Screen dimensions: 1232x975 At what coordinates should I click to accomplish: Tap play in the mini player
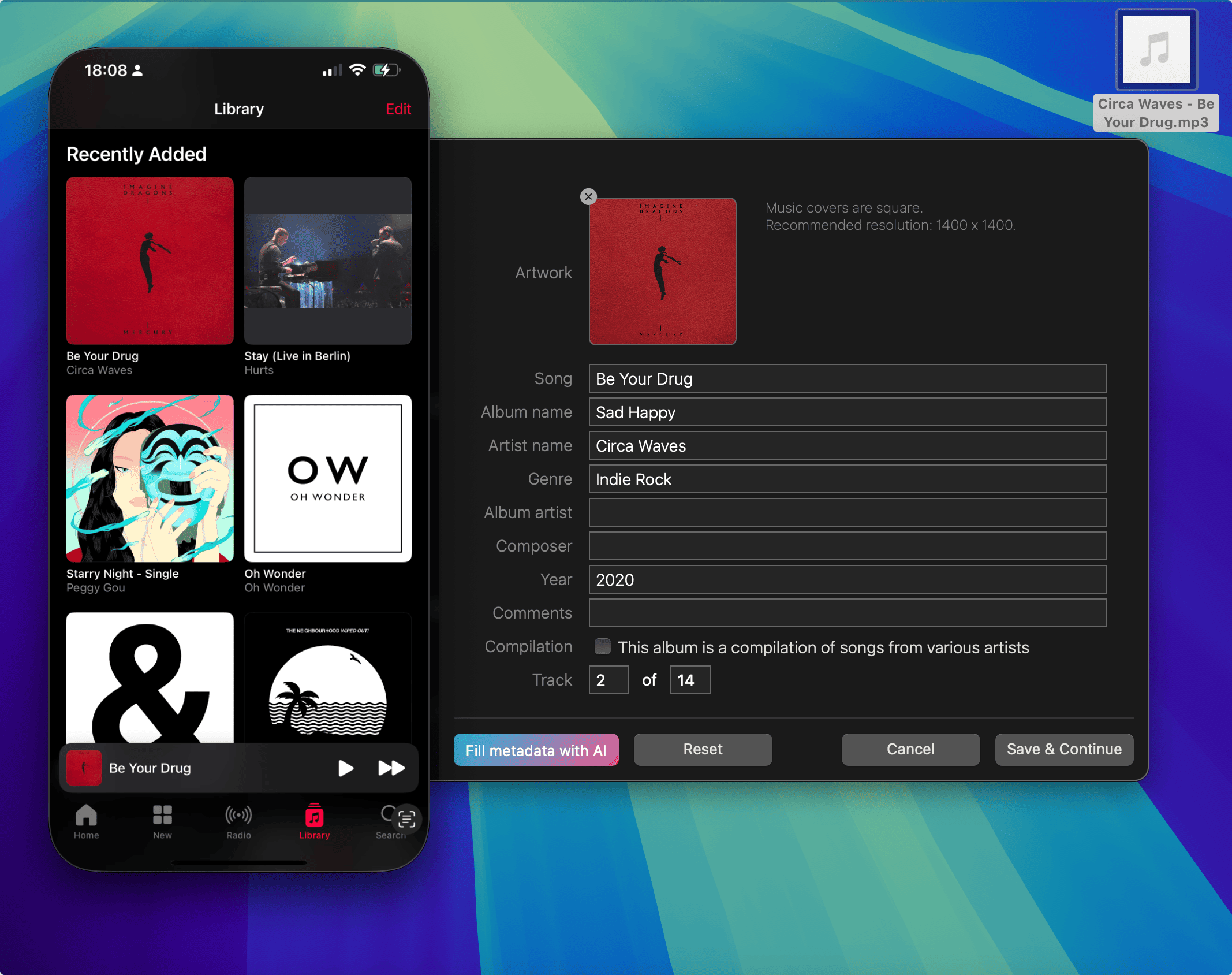pos(346,768)
